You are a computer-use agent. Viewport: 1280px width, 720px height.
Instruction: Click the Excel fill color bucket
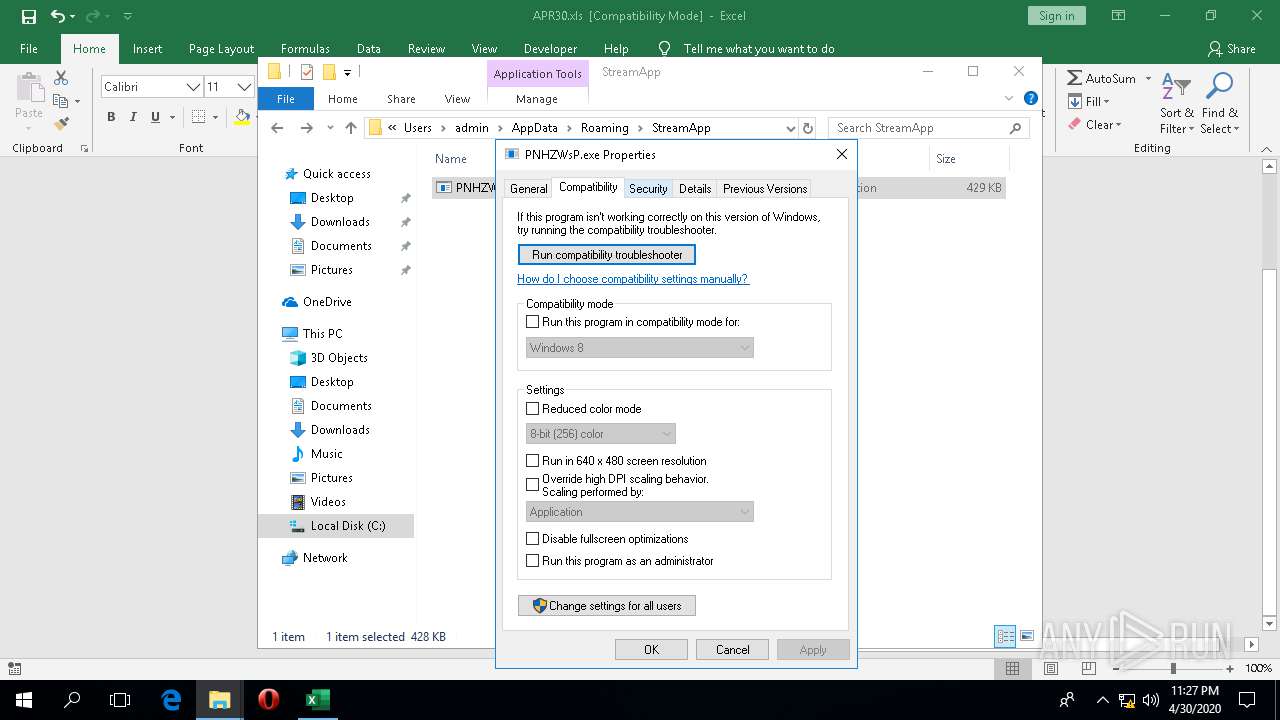point(242,117)
